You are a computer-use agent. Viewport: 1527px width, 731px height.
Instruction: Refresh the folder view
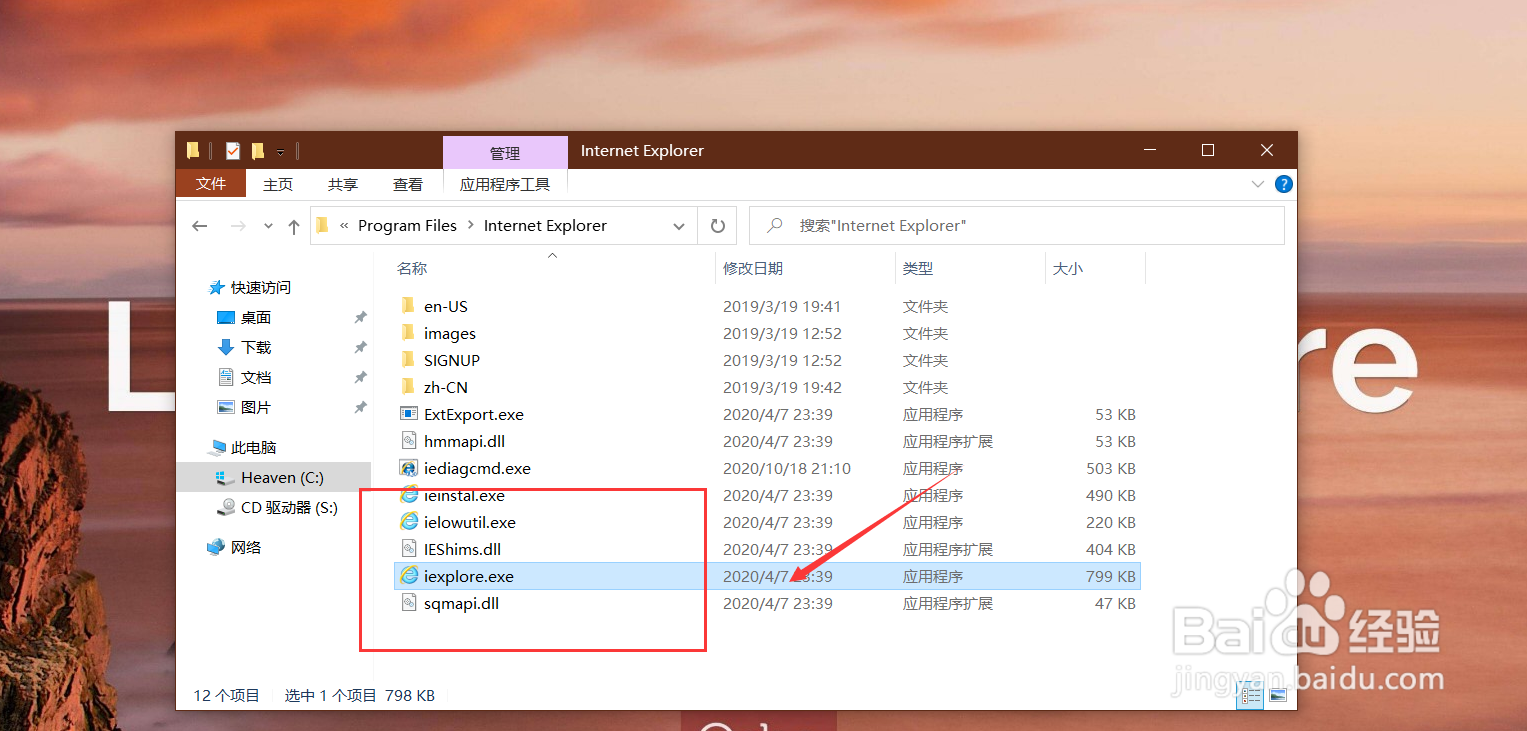coord(717,226)
